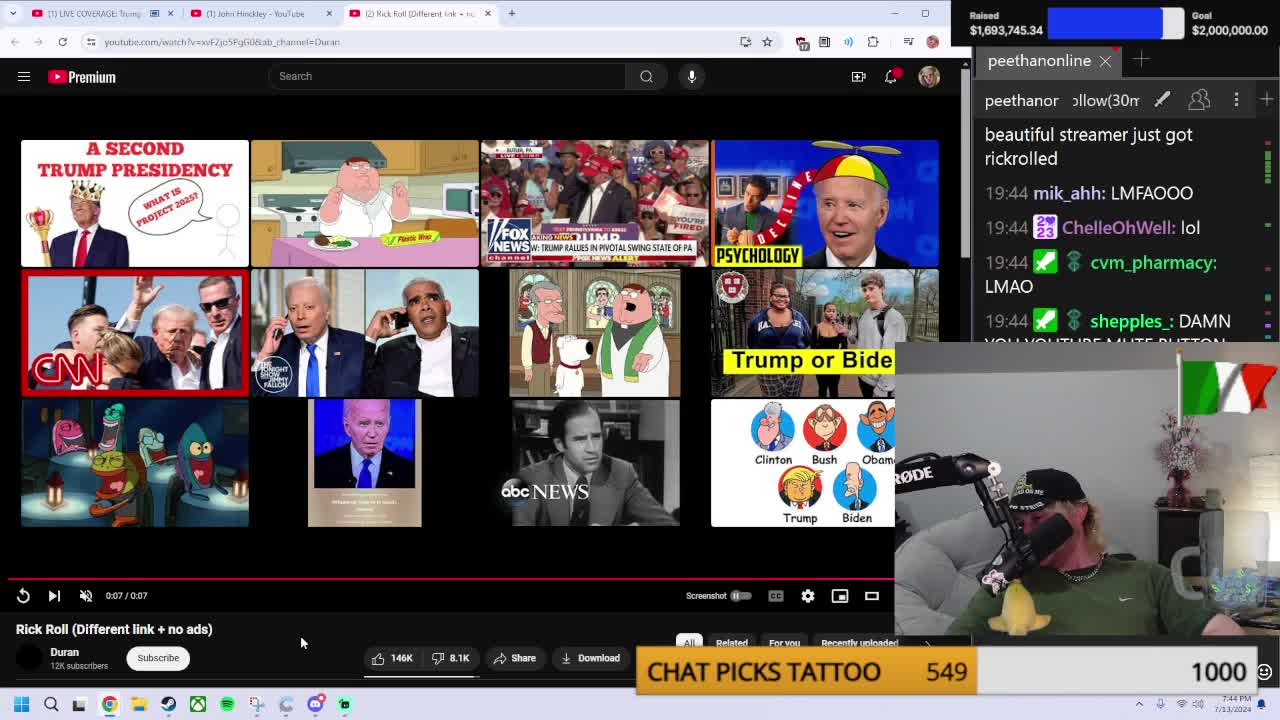Open Duran channel avatar
Image resolution: width=1280 pixels, height=720 pixels.
tap(30, 658)
